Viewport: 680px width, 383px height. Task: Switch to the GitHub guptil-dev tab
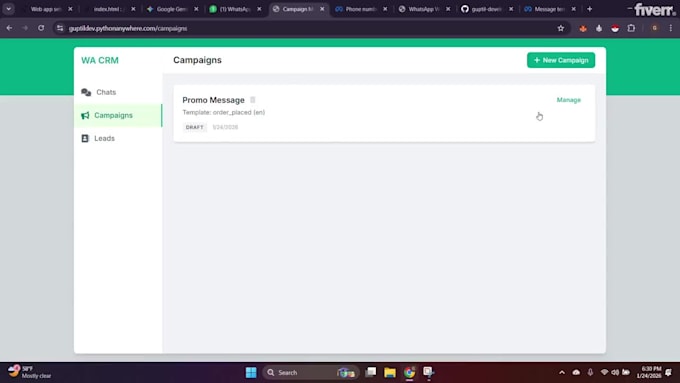[485, 9]
